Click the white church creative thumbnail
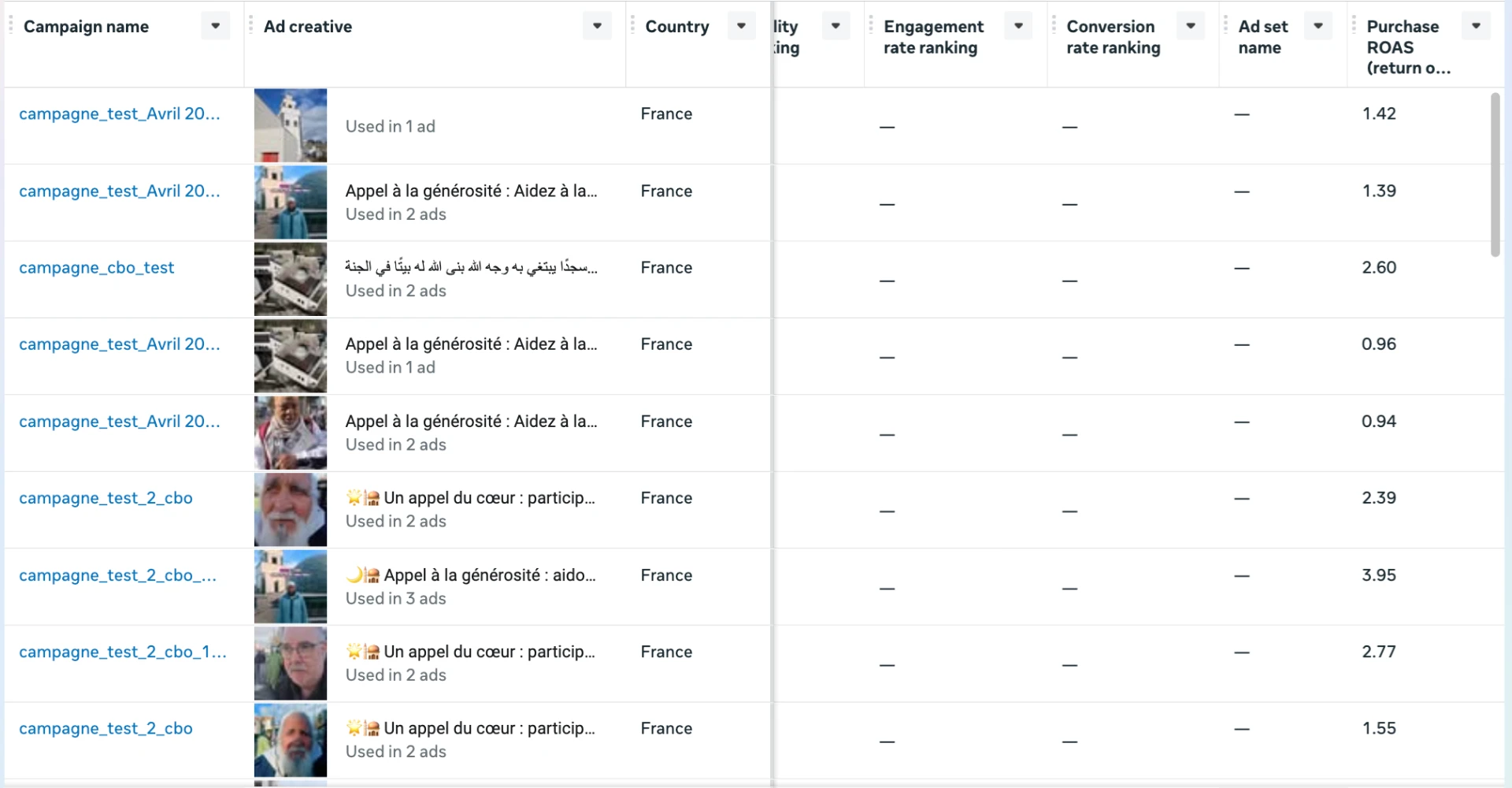 tap(291, 125)
